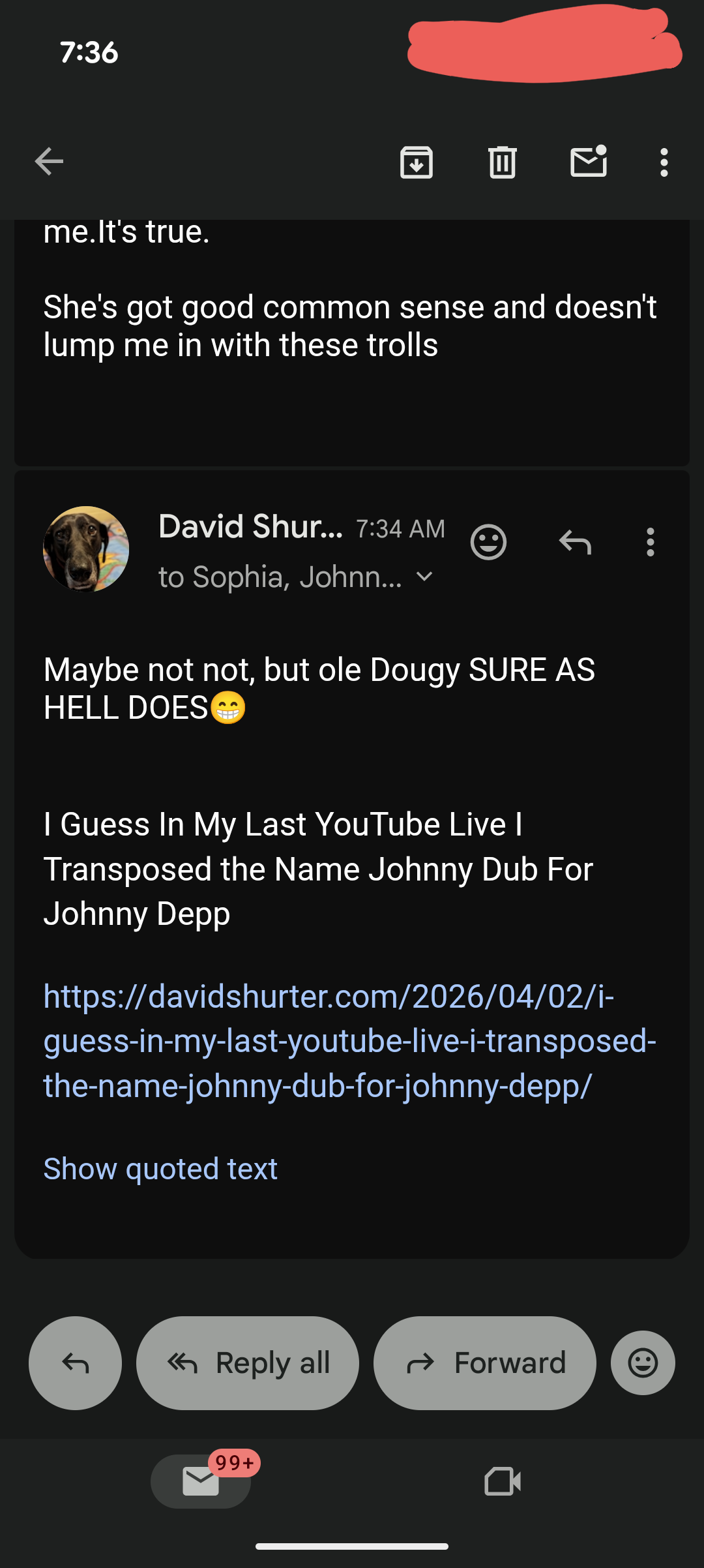Switch to the Mail tab
The width and height of the screenshot is (704, 1568).
[201, 1481]
